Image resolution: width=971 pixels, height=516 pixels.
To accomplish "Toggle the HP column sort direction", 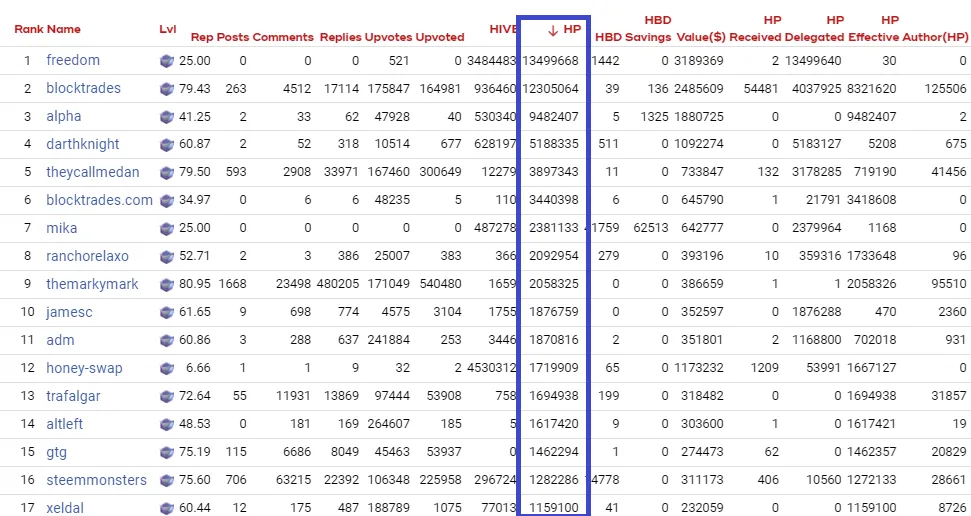I will (564, 30).
